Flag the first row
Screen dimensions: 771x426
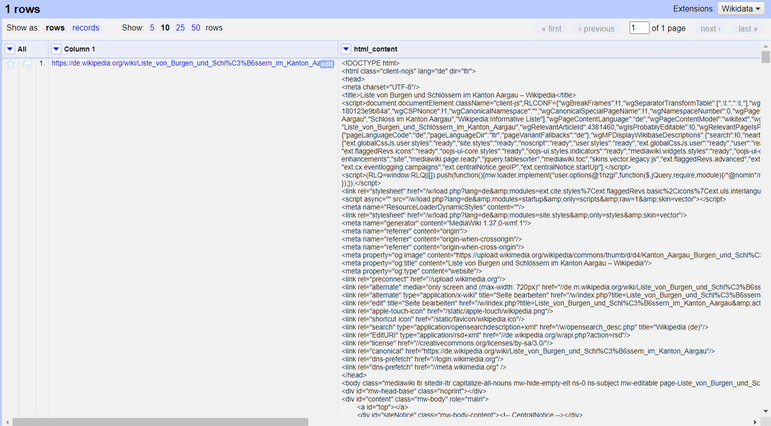coord(26,64)
